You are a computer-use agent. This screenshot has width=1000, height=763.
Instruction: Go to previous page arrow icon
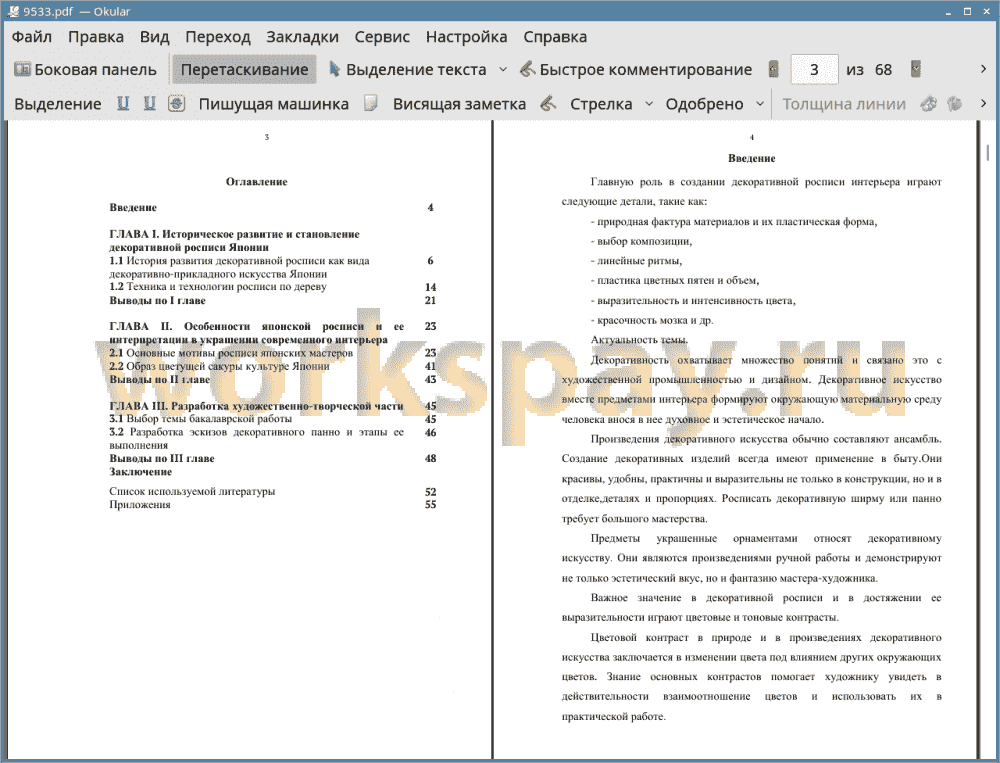pyautogui.click(x=774, y=69)
